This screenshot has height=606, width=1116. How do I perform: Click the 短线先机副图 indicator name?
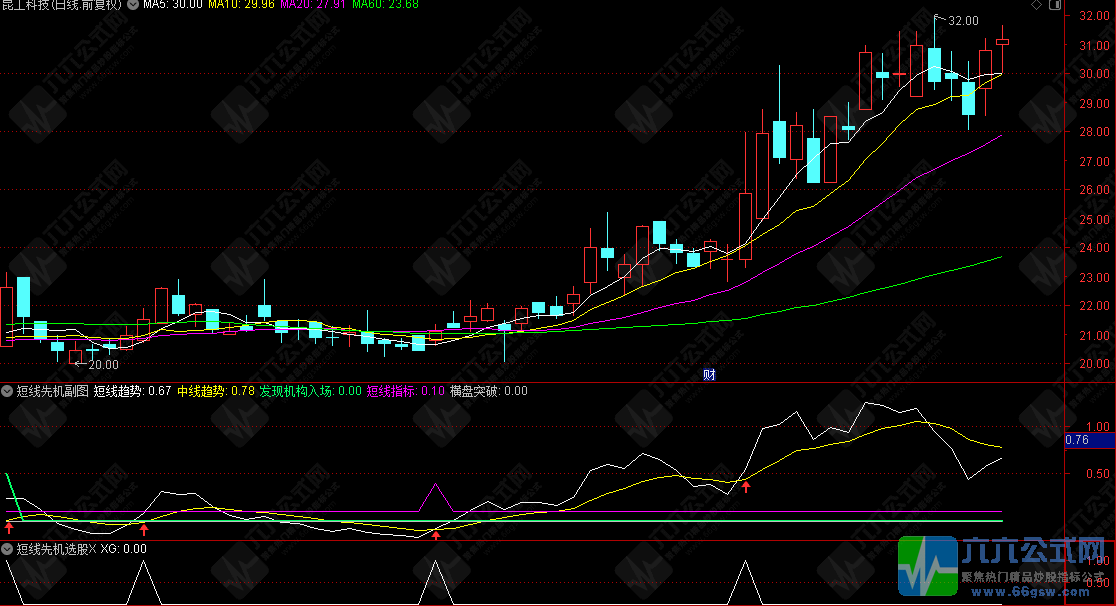point(52,391)
